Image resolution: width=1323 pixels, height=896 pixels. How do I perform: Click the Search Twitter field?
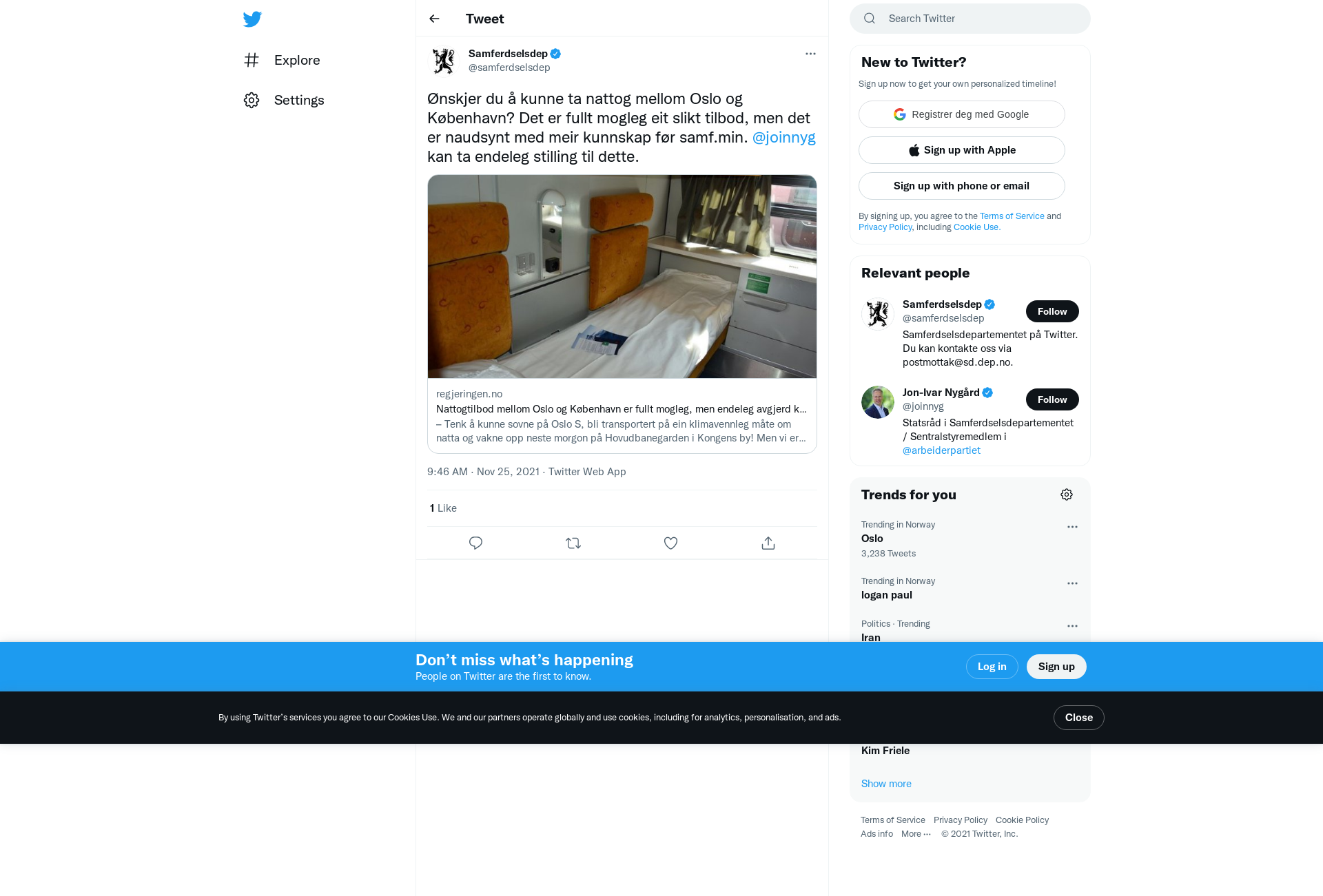pyautogui.click(x=970, y=19)
